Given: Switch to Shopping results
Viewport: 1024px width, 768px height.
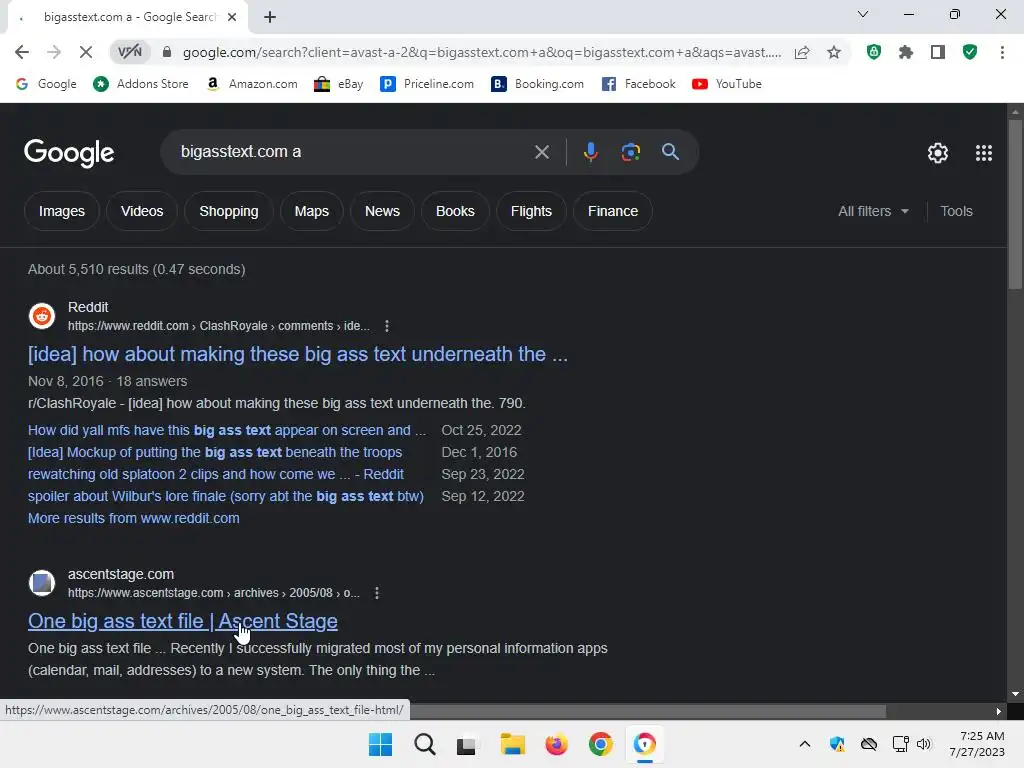Looking at the screenshot, I should point(229,211).
